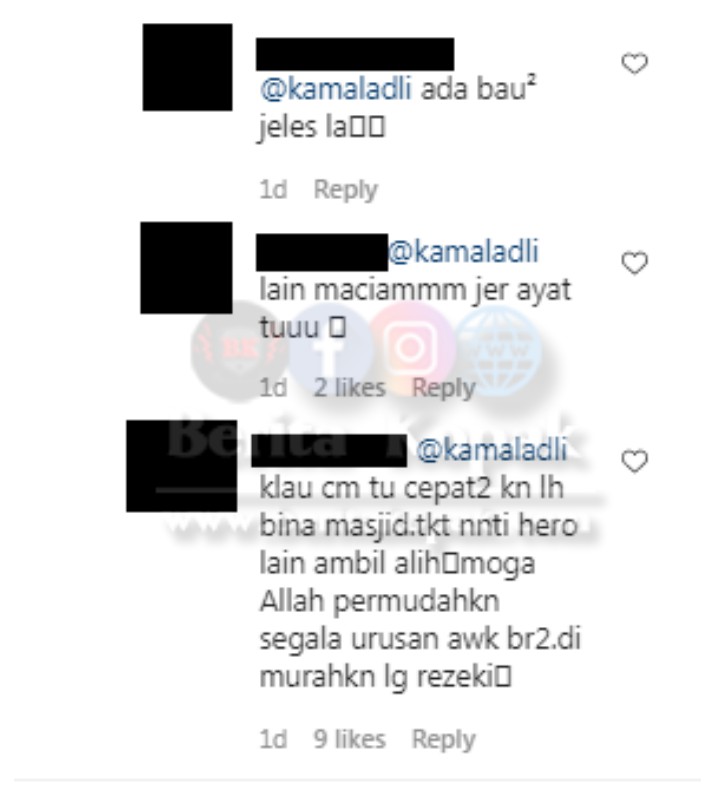This screenshot has width=715, height=800.
Task: Click the 1d timestamp on third comment
Action: (274, 739)
